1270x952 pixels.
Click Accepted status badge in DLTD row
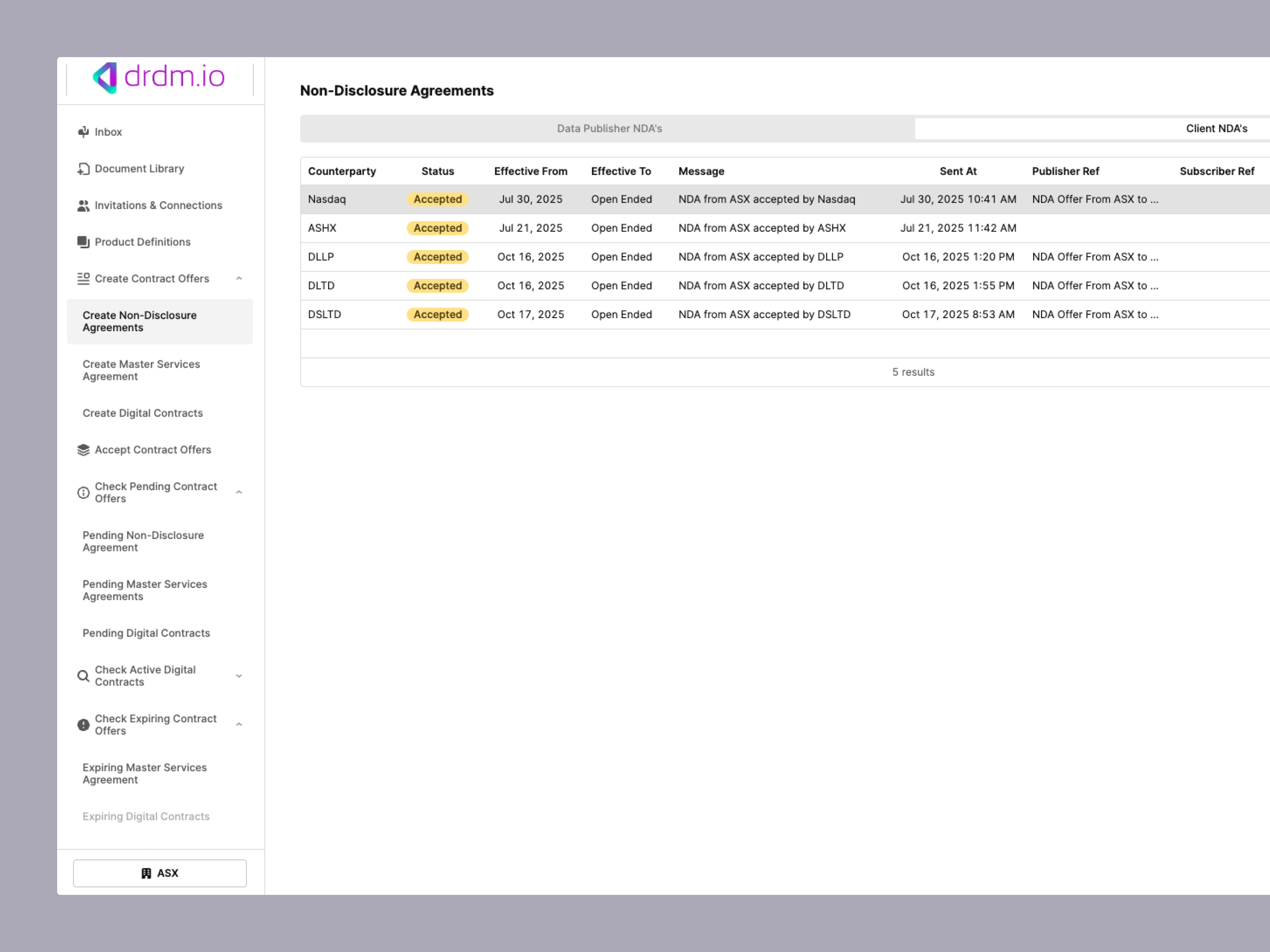[437, 285]
